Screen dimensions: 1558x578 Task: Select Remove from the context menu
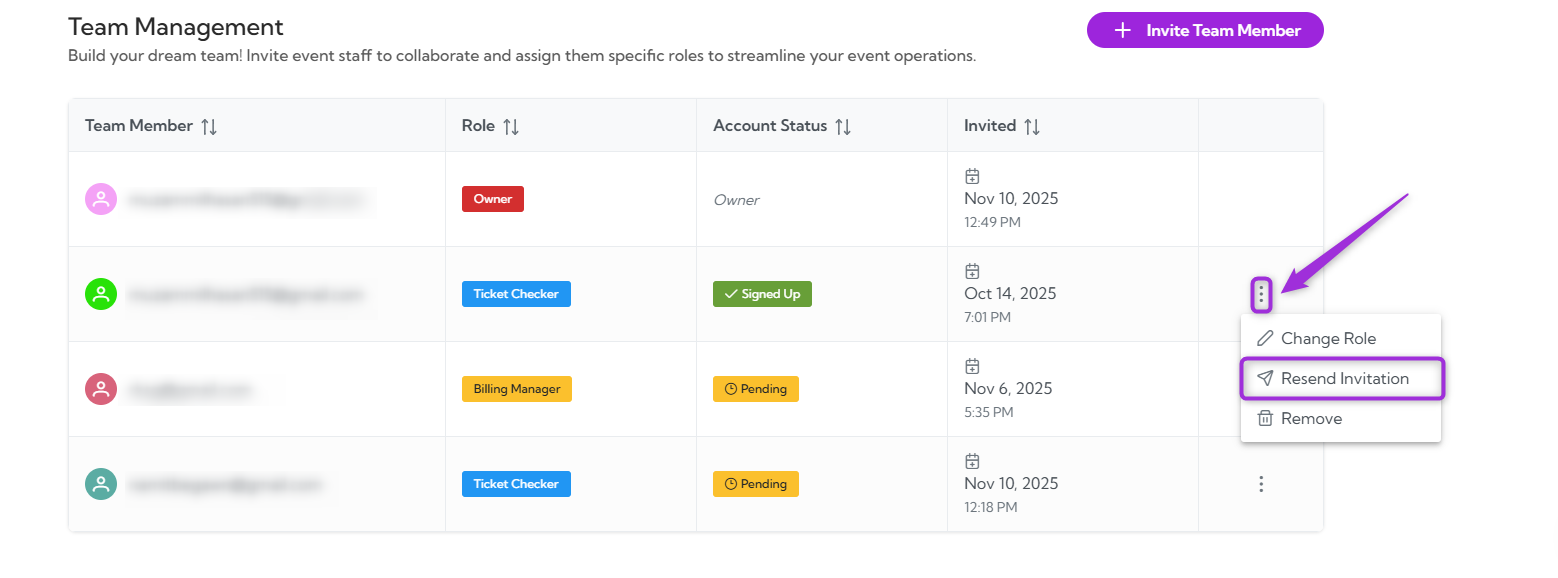pos(1311,419)
